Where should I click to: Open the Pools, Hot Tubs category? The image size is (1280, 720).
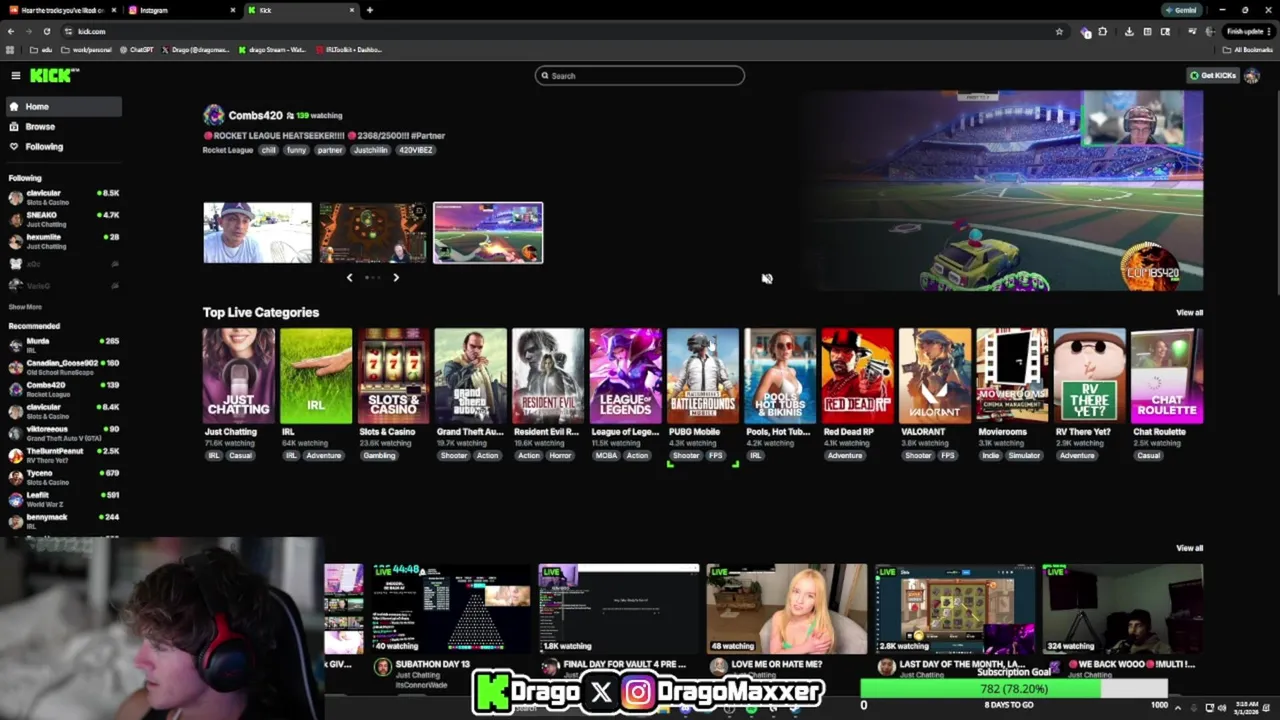point(780,376)
